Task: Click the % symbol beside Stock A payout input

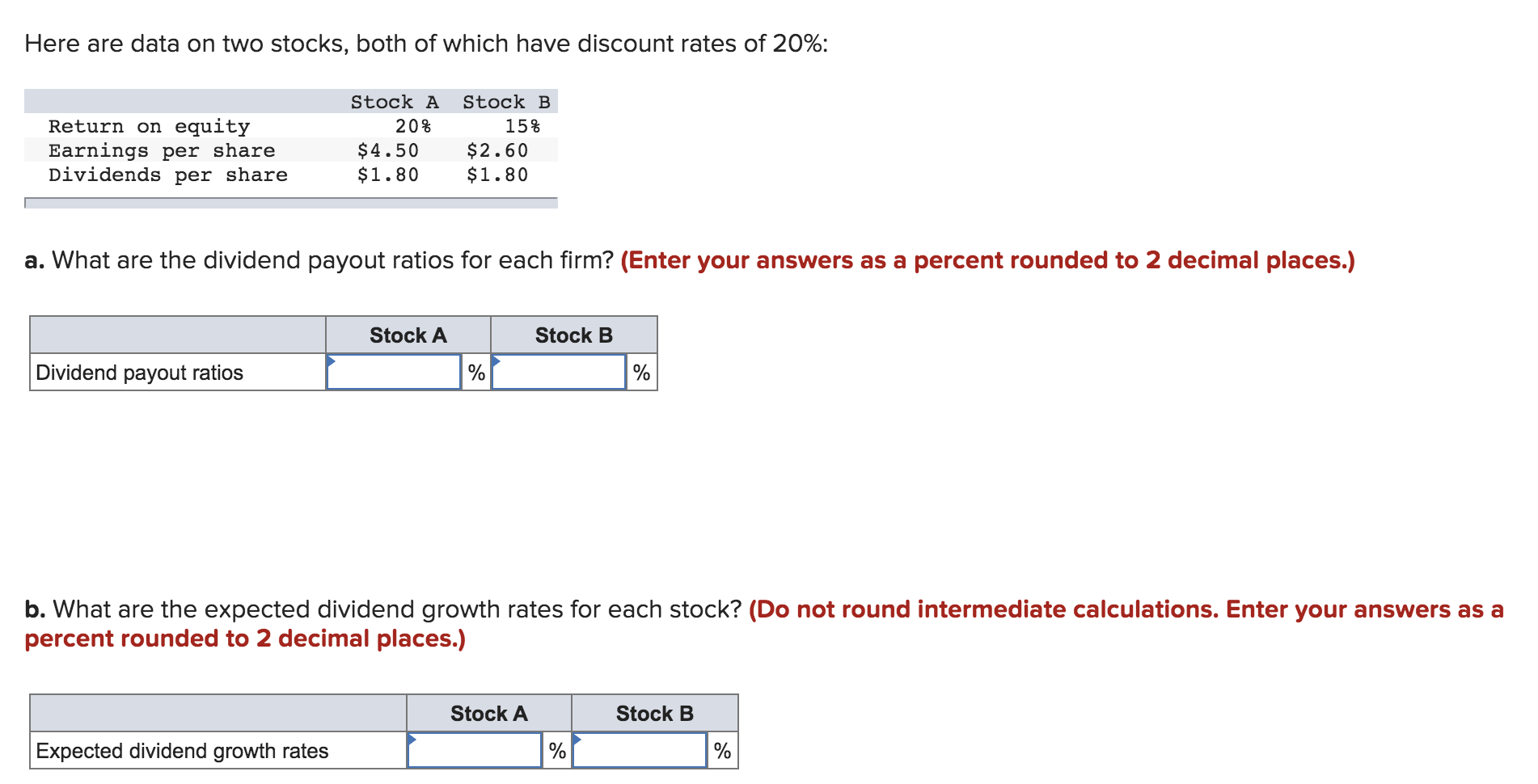Action: 475,373
